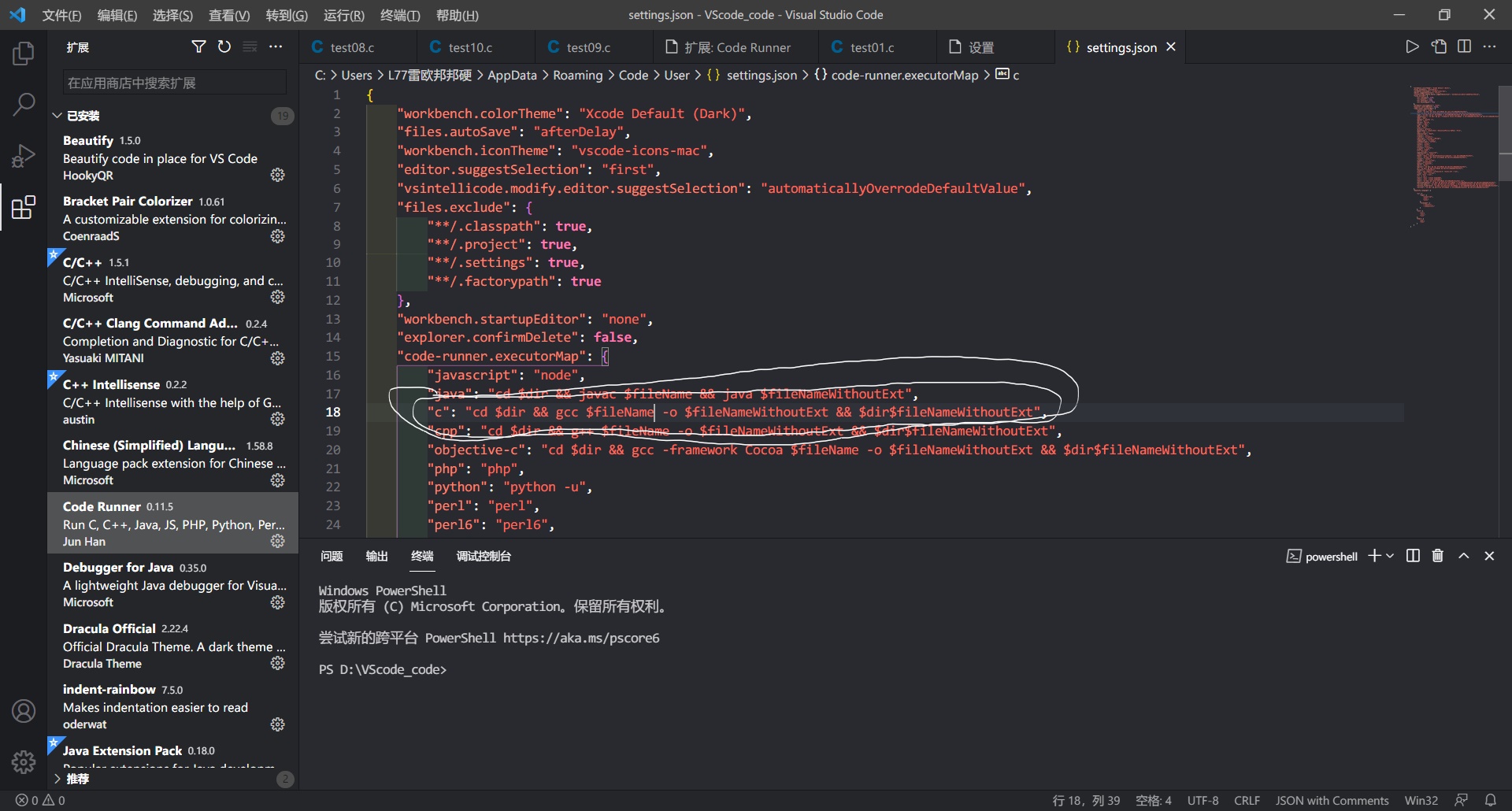This screenshot has width=1512, height=811.
Task: Filter extensions with the funnel icon
Action: 198,47
